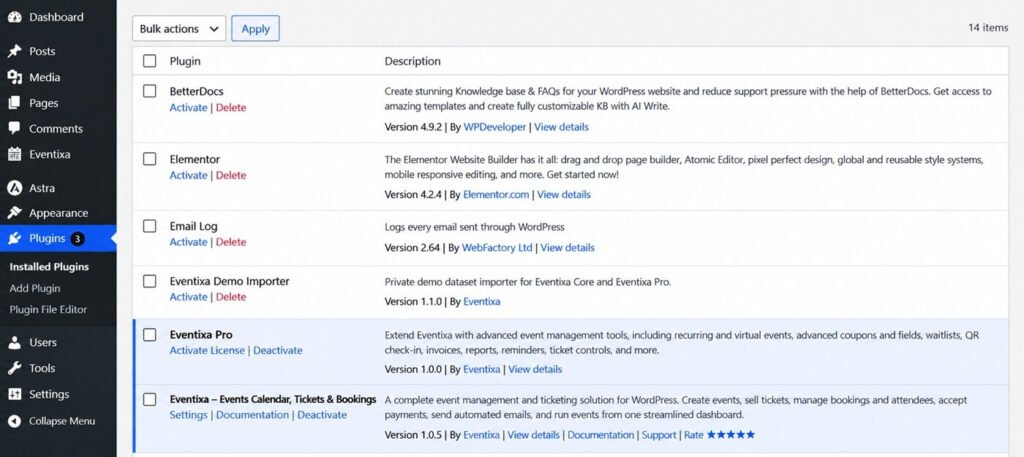Check the Eventixa Events Calendar checkbox
Image resolution: width=1024 pixels, height=457 pixels.
pos(150,399)
